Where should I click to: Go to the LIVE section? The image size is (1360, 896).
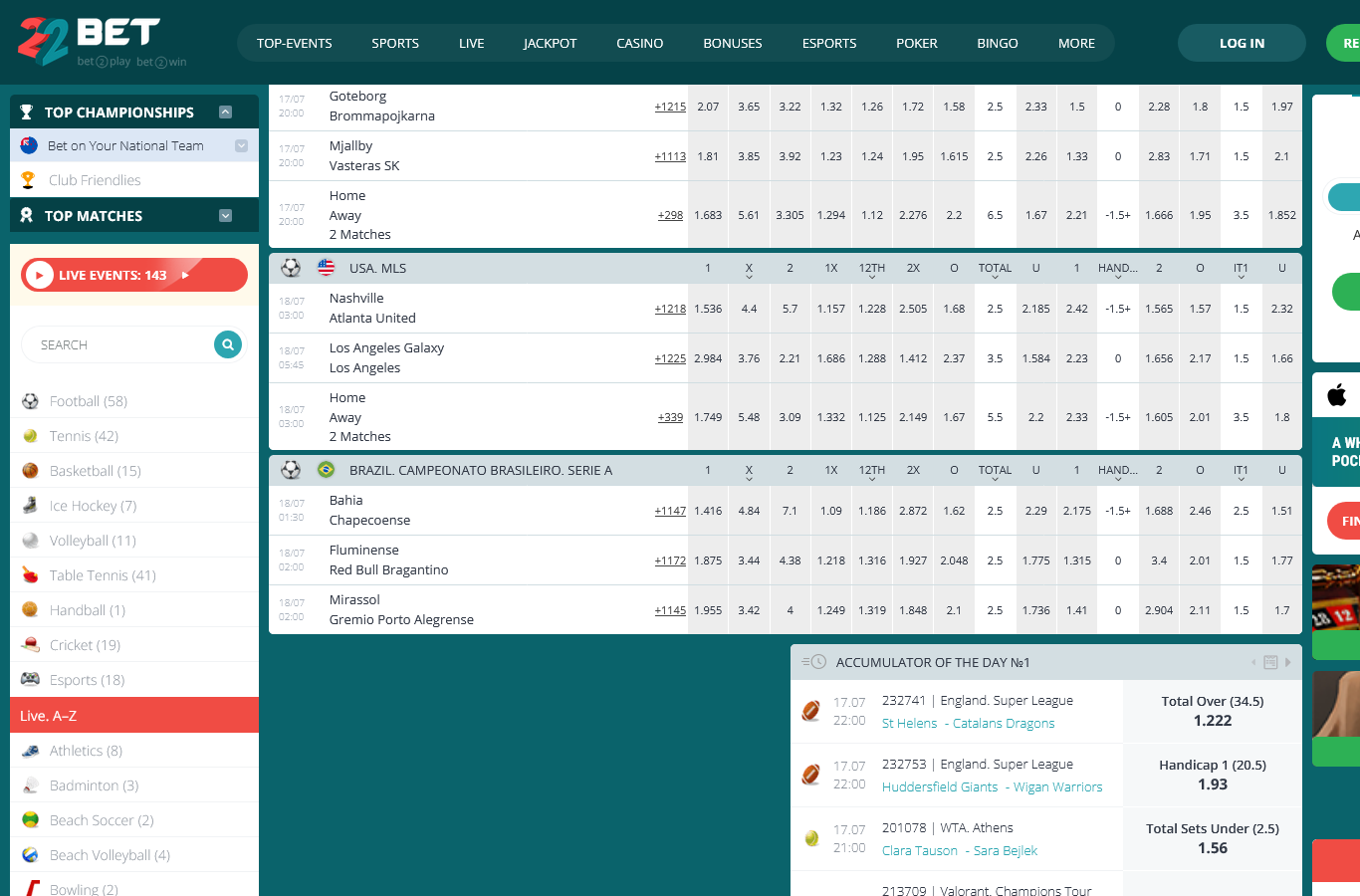pyautogui.click(x=472, y=43)
